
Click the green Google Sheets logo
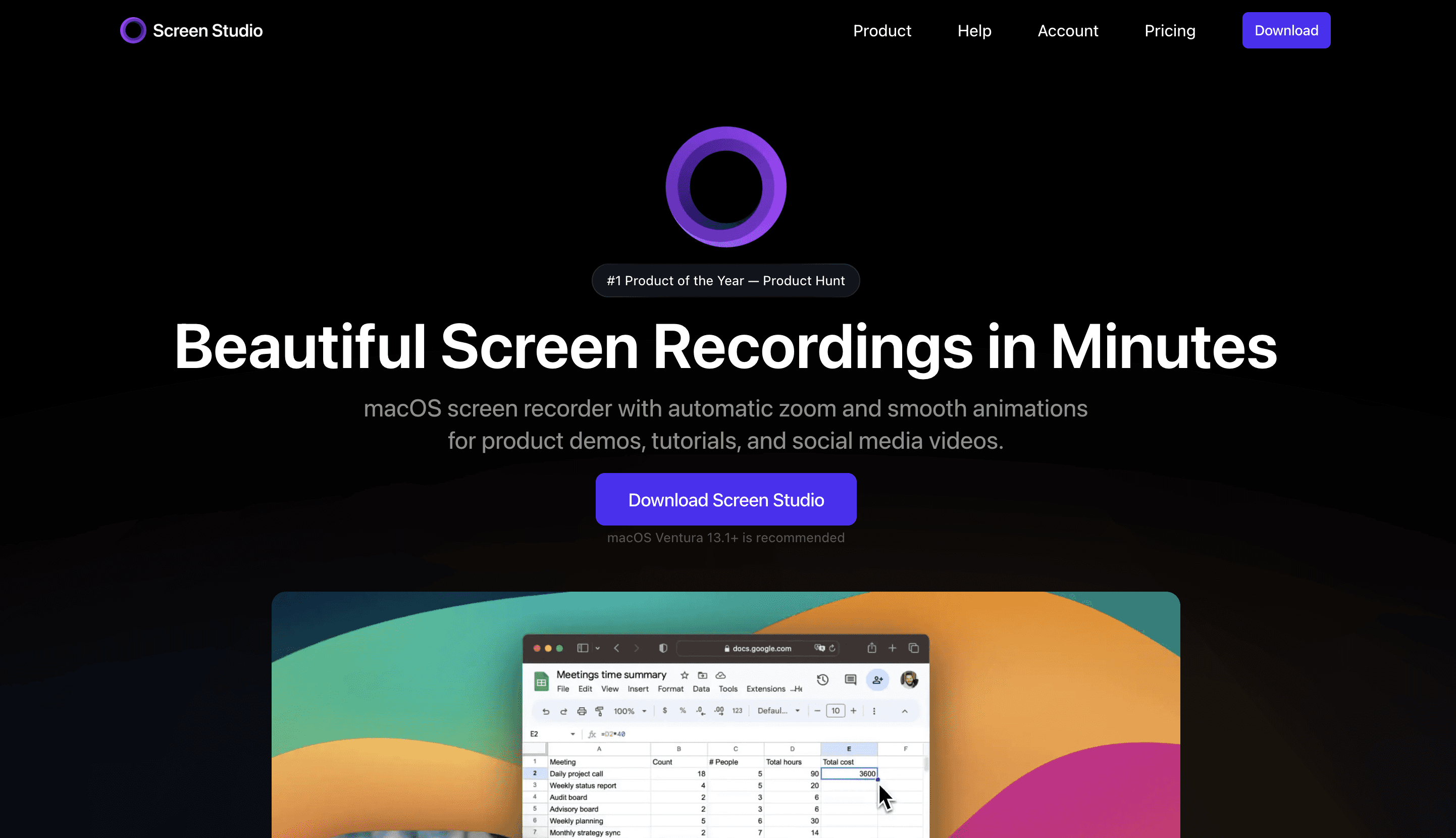[541, 682]
